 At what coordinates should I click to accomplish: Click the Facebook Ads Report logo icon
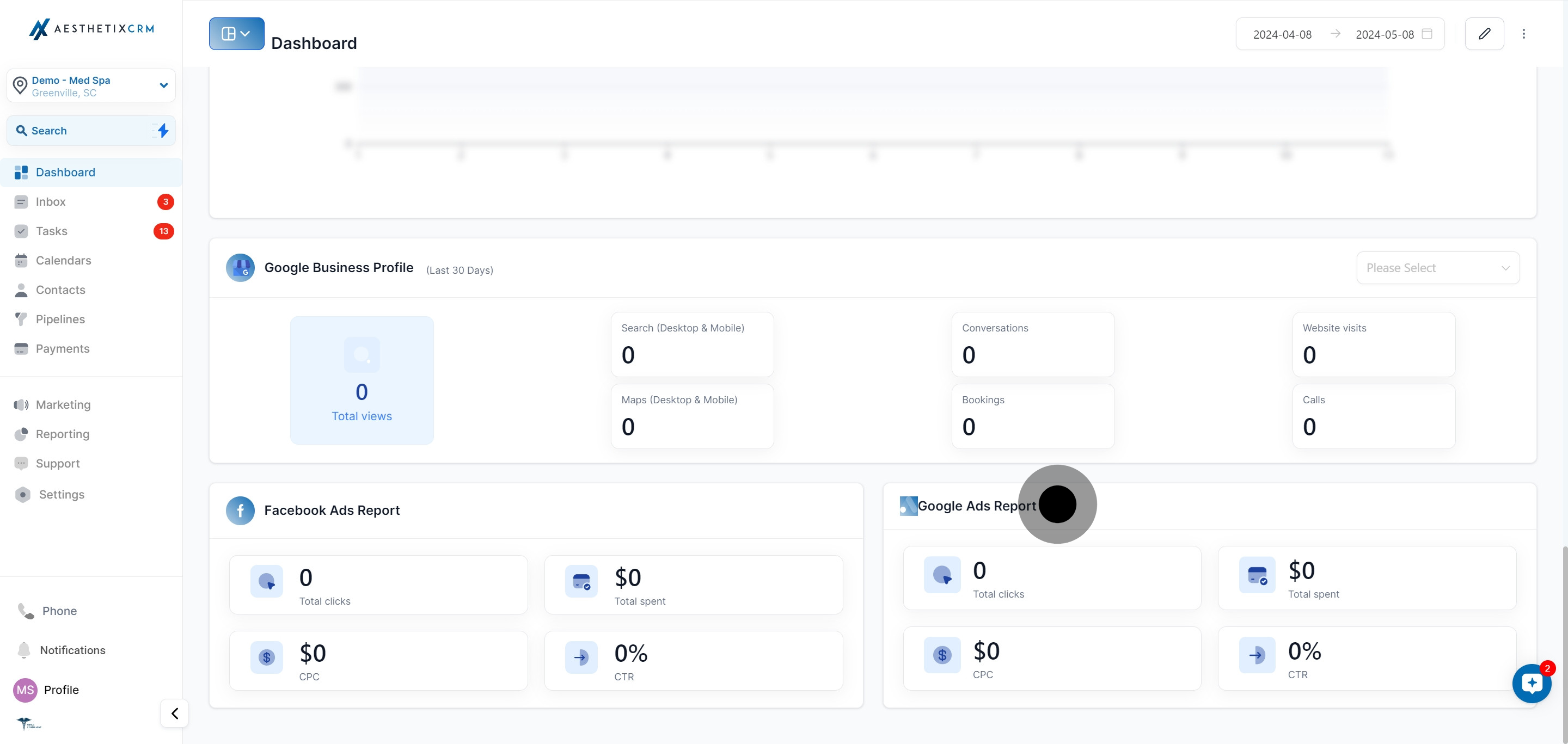pos(241,511)
